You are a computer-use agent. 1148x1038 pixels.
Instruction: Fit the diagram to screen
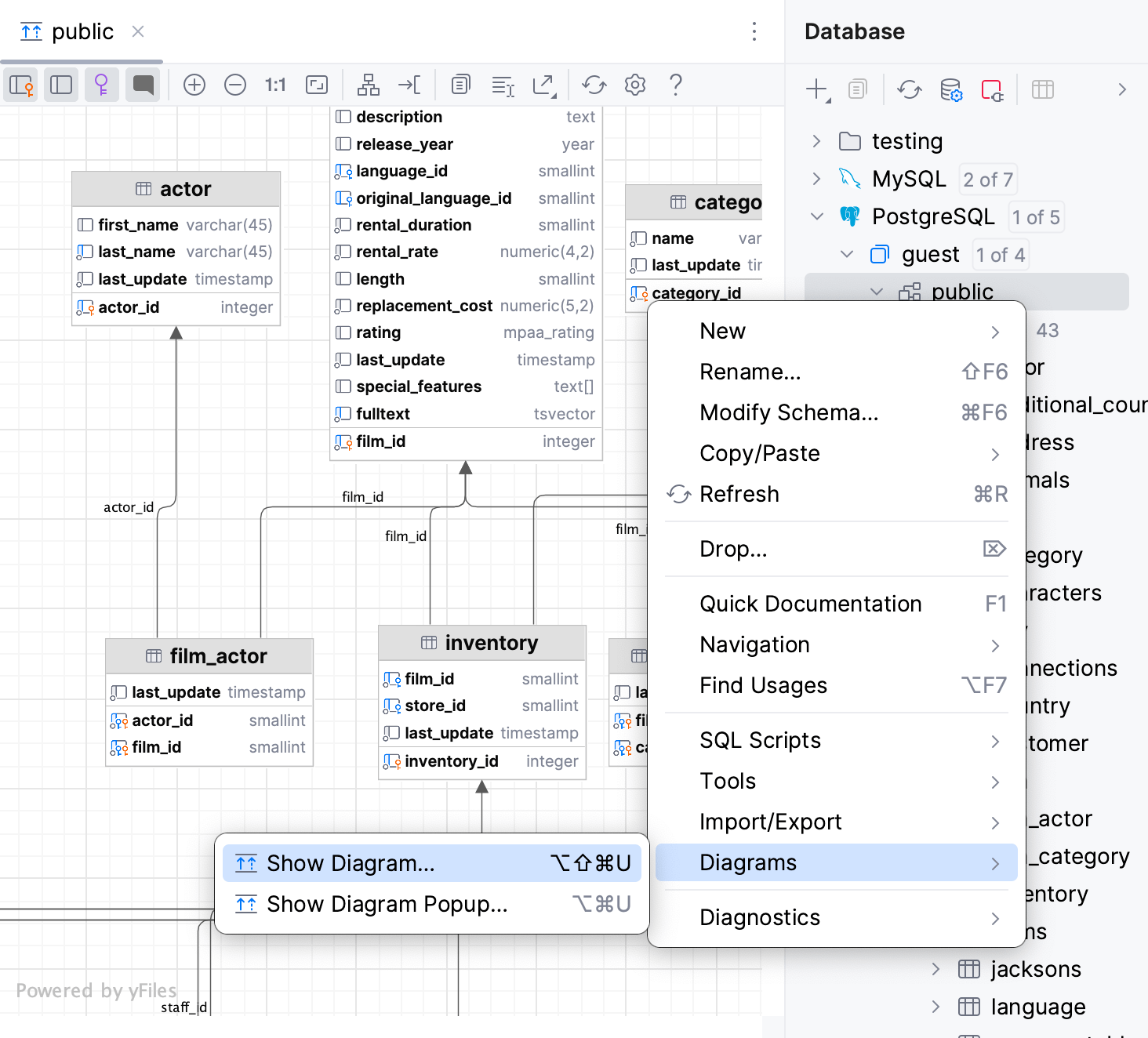(x=317, y=85)
